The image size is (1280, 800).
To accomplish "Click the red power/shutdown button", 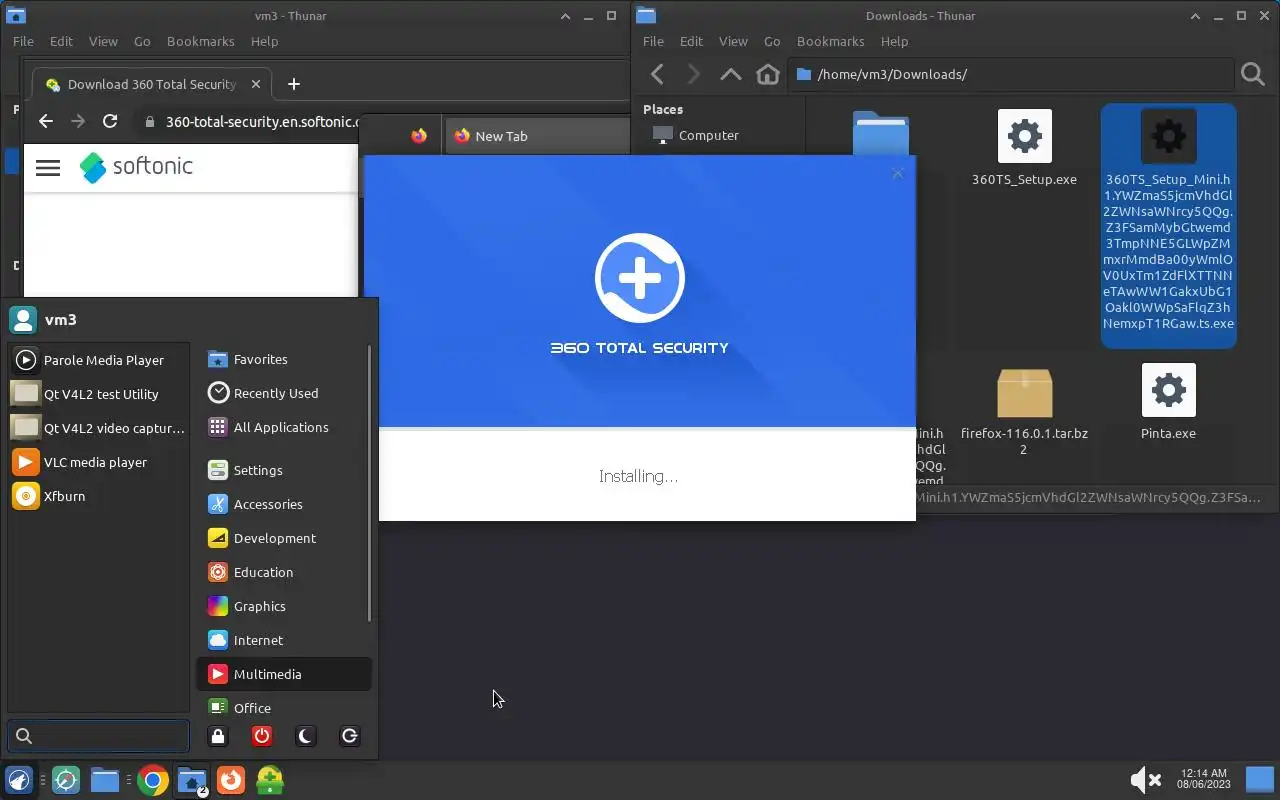I will coord(262,736).
